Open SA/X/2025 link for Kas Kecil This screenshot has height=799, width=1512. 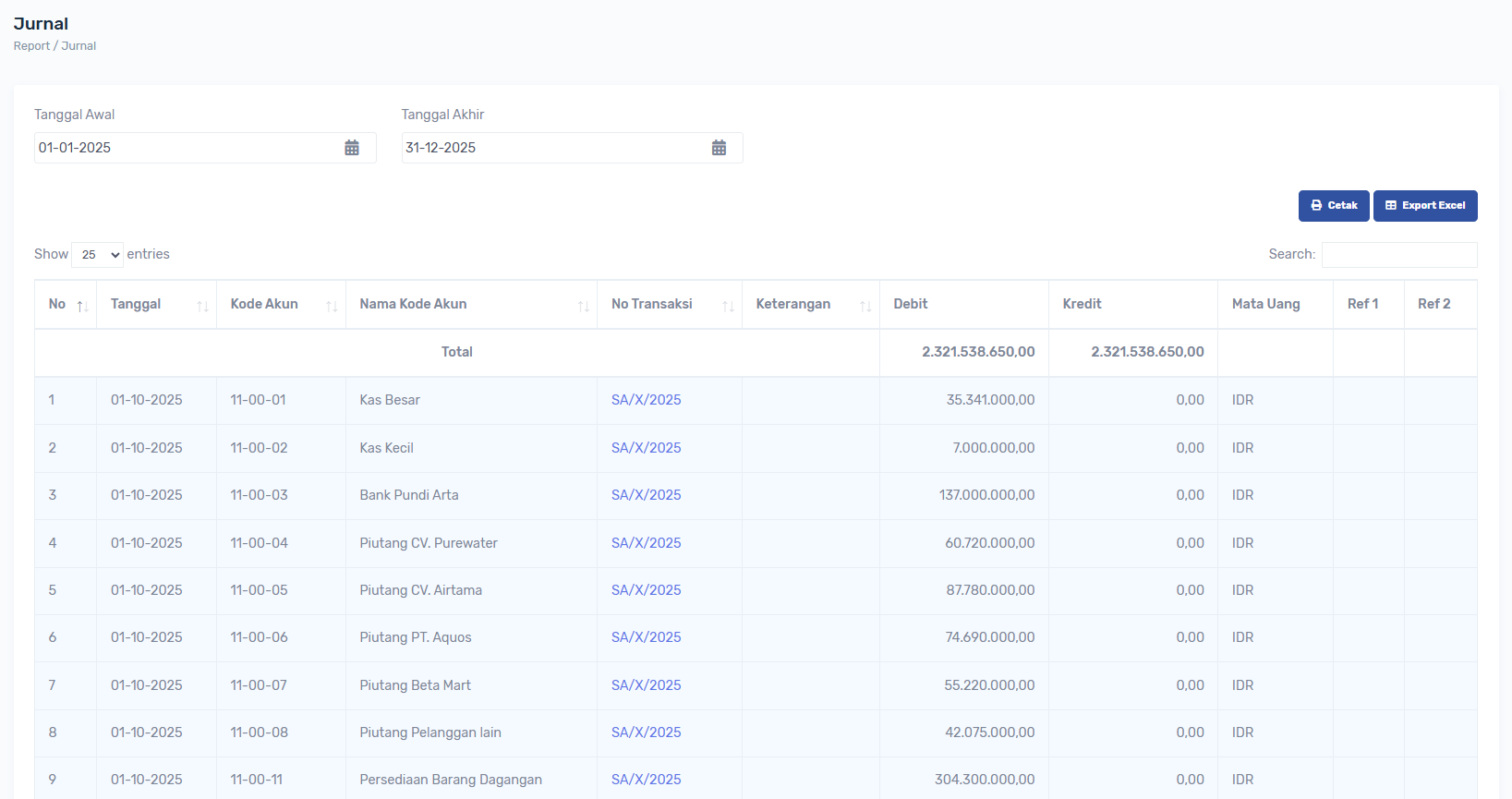(x=646, y=448)
